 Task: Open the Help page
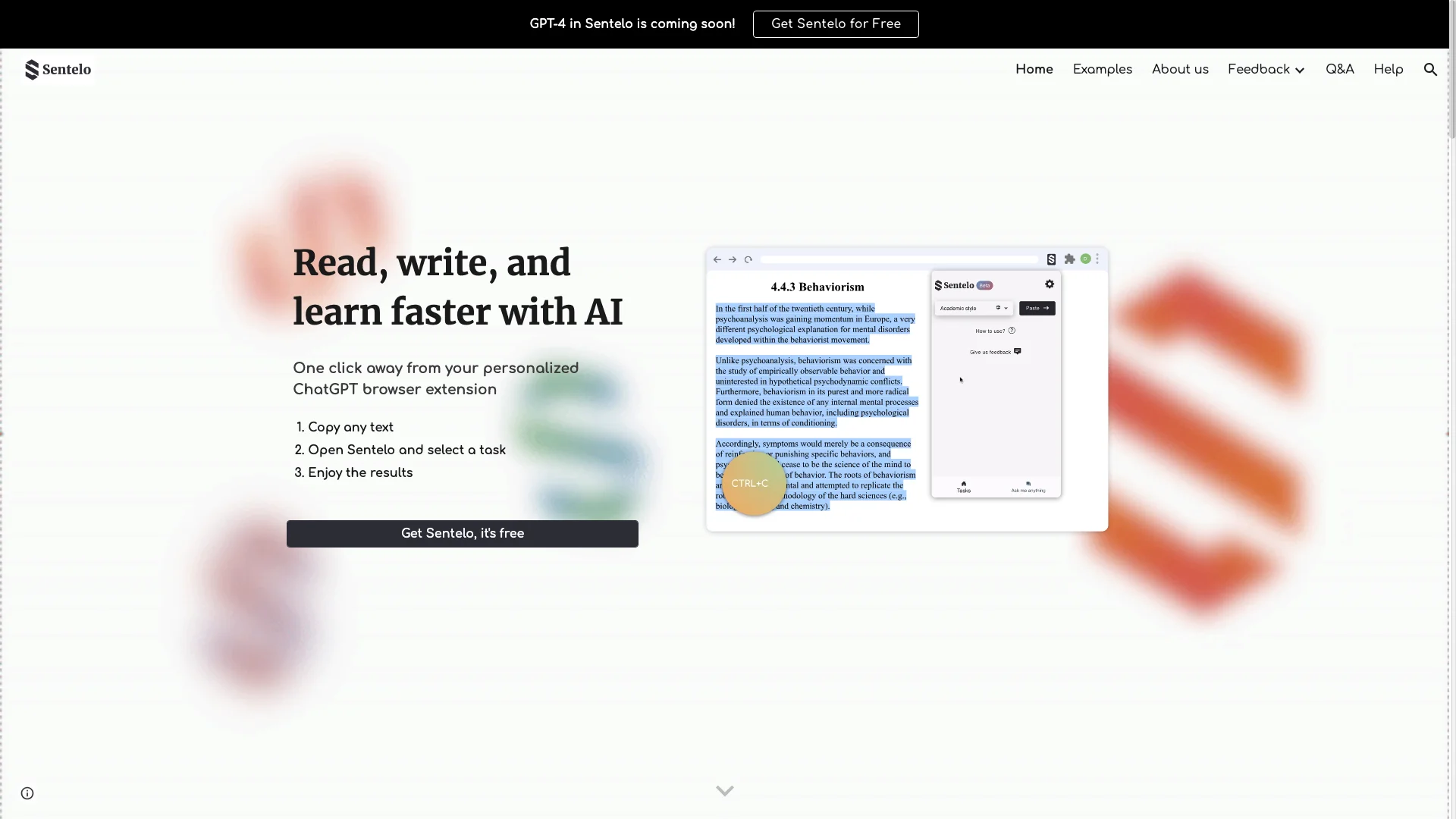1389,70
